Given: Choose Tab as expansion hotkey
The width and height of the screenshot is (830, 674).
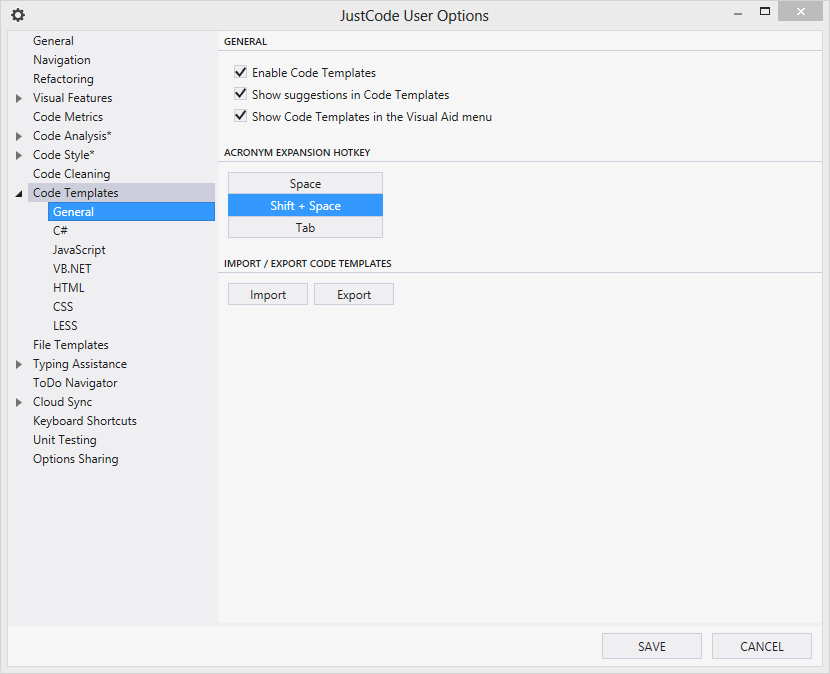Looking at the screenshot, I should (x=305, y=228).
